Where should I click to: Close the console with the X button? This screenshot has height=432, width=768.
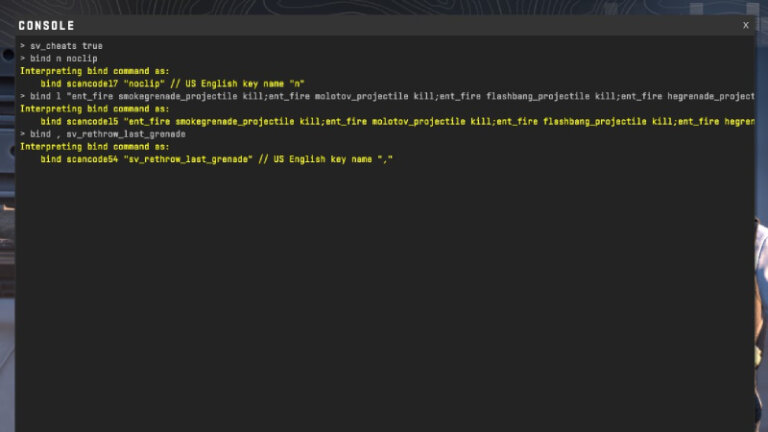(x=745, y=25)
